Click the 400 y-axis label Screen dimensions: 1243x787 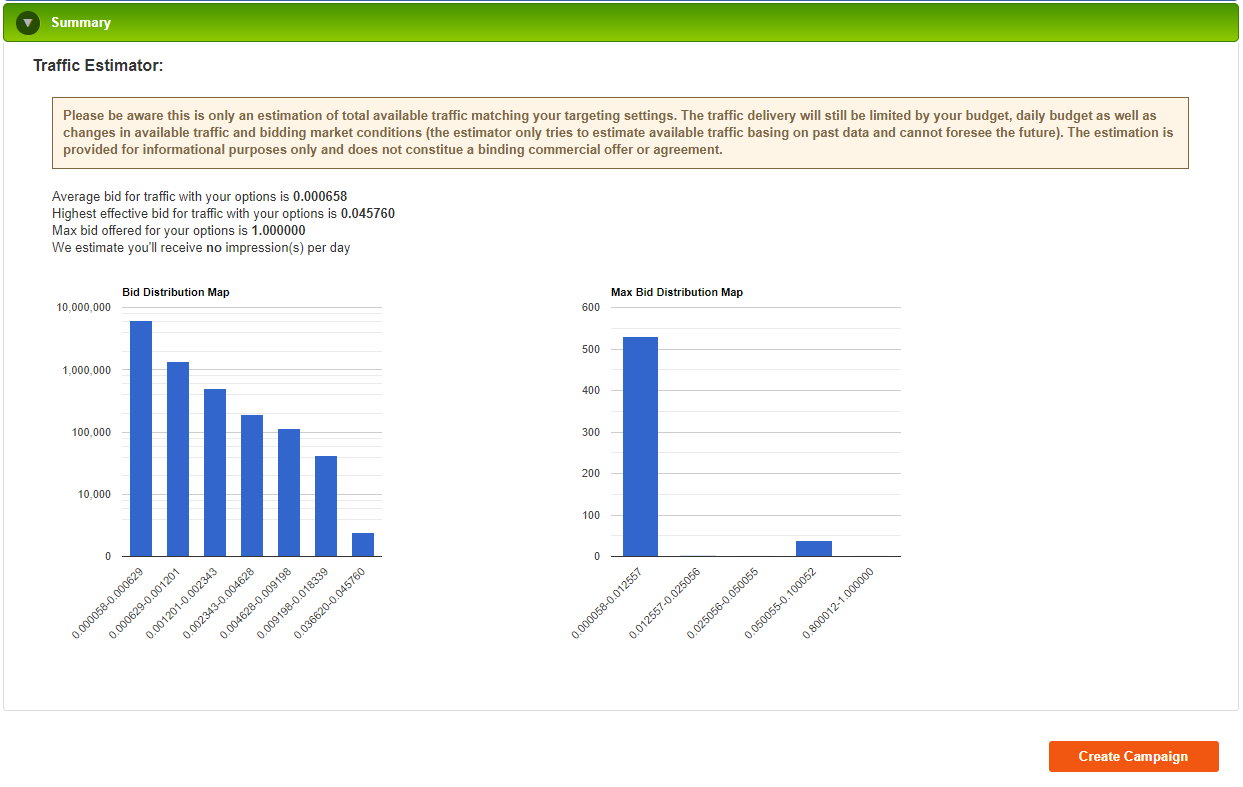click(x=590, y=390)
